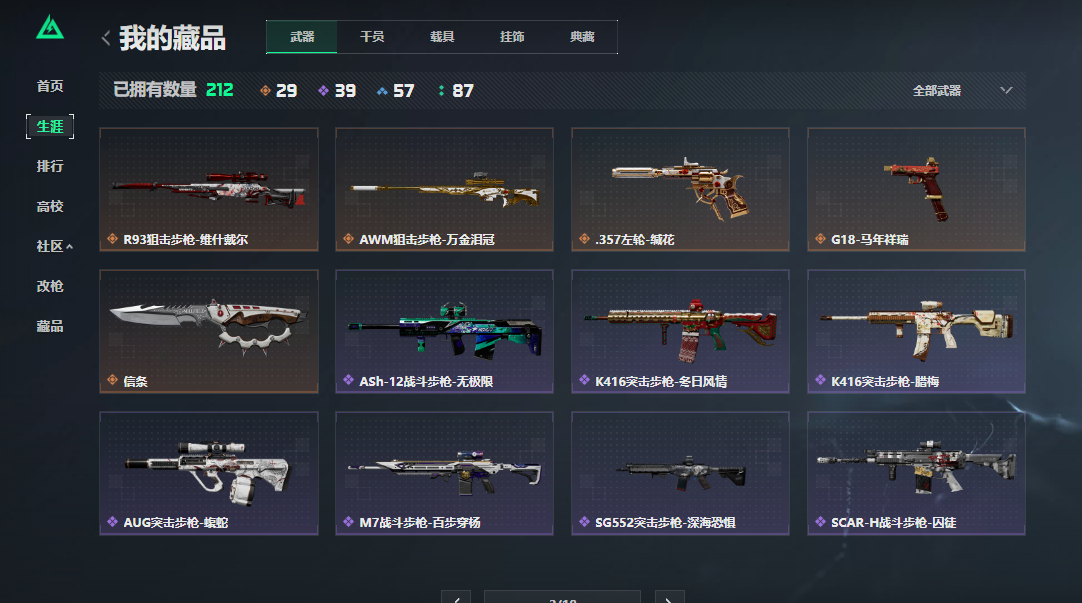The image size is (1082, 603).
Task: Open the 挂饰 tab
Action: [x=512, y=37]
